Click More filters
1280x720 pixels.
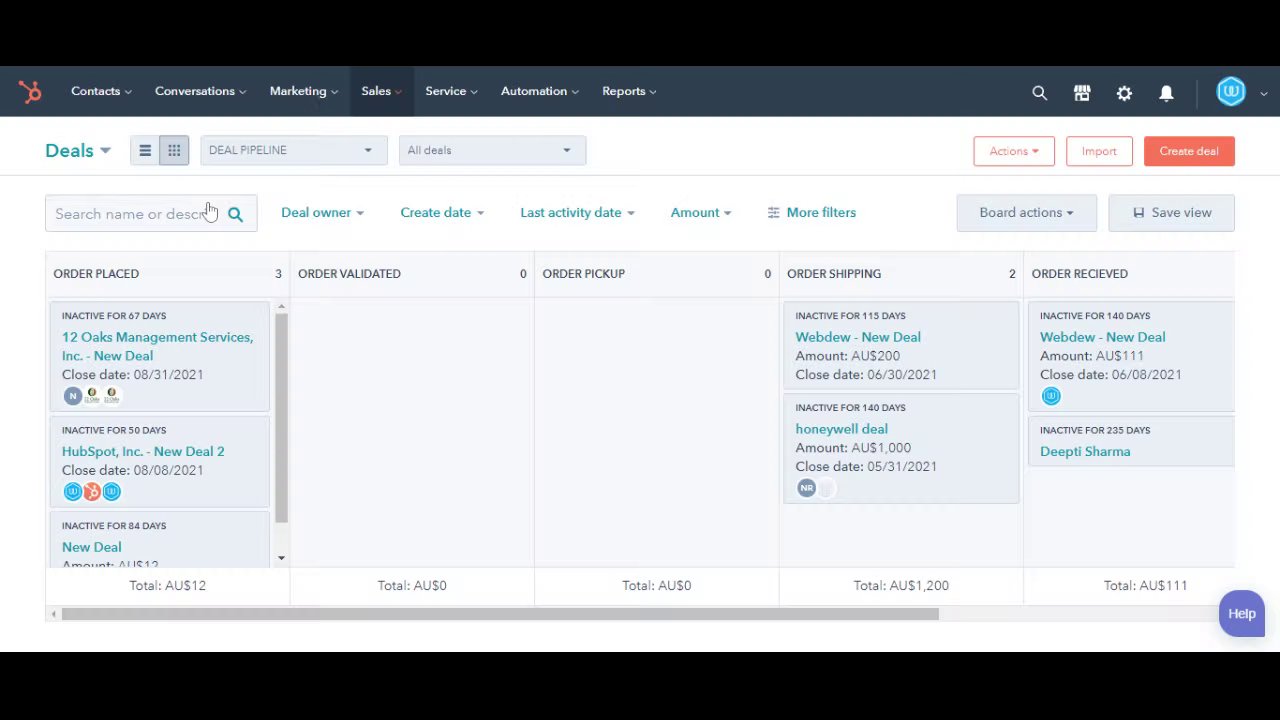[811, 212]
